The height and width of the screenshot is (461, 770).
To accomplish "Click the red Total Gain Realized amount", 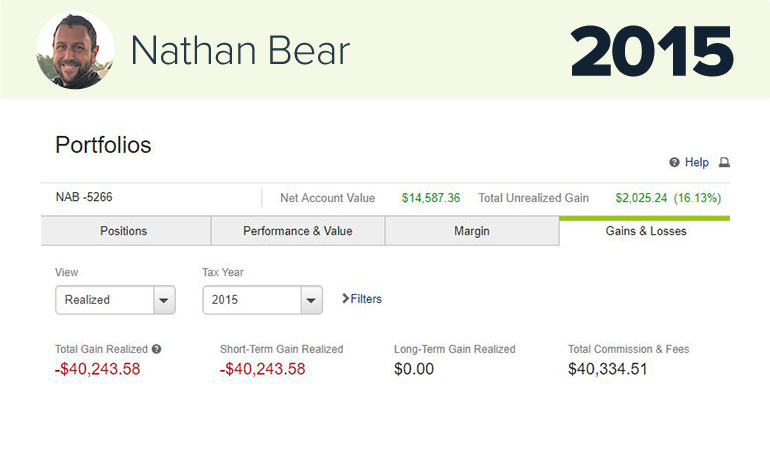I will (97, 369).
